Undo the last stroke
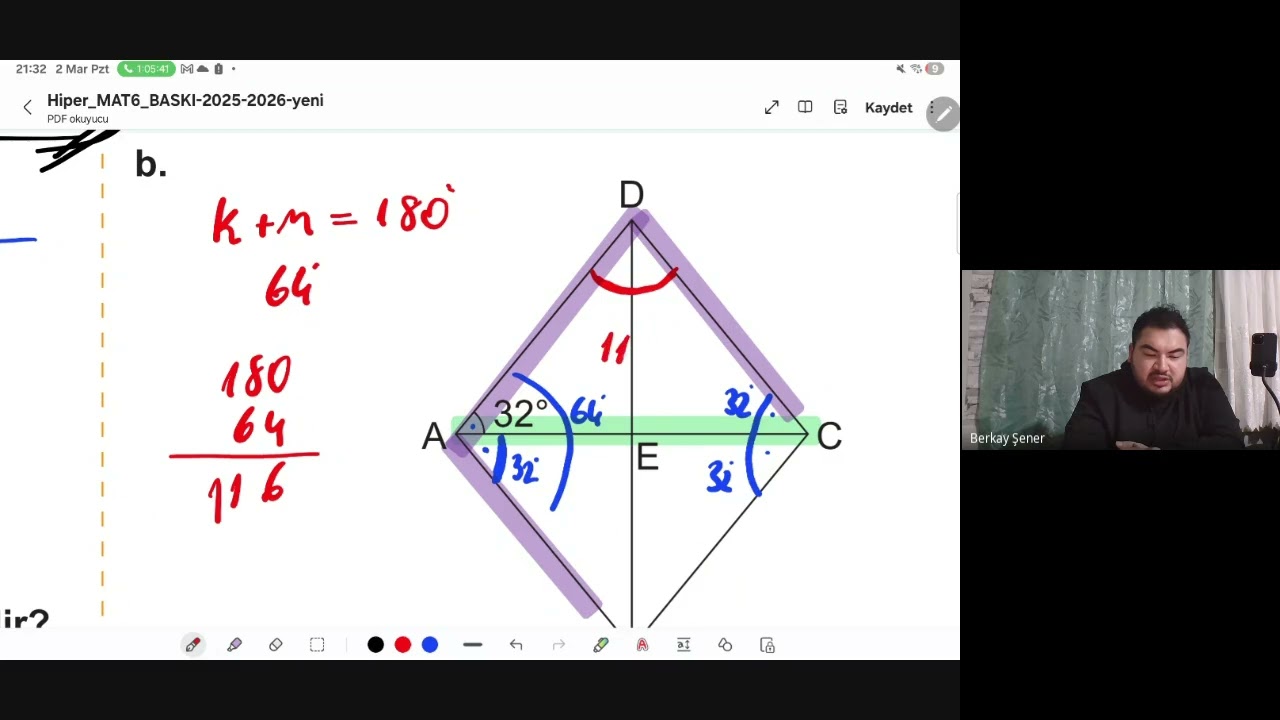 pos(516,645)
